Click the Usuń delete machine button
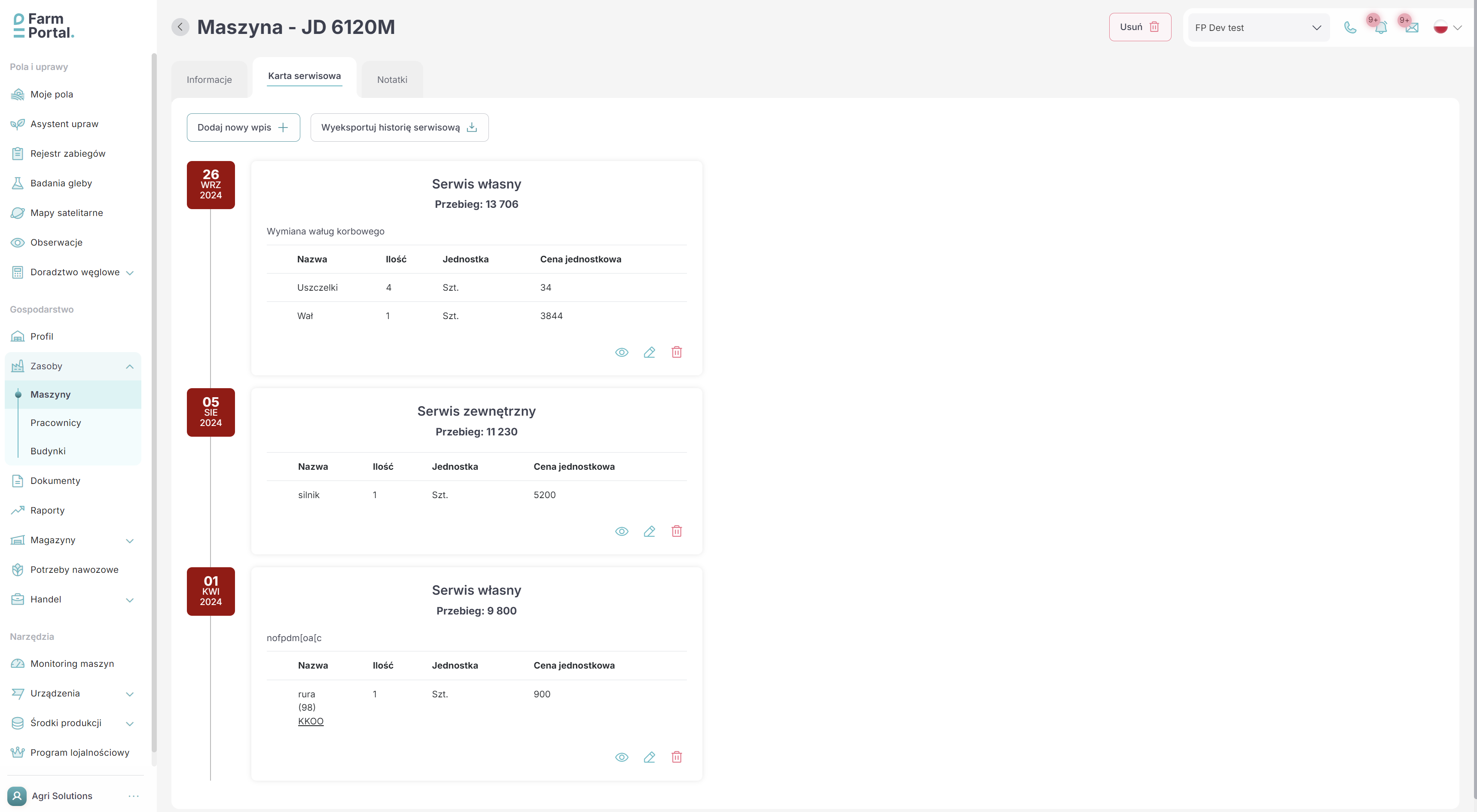Screen dimensions: 1477x812 tap(1139, 27)
